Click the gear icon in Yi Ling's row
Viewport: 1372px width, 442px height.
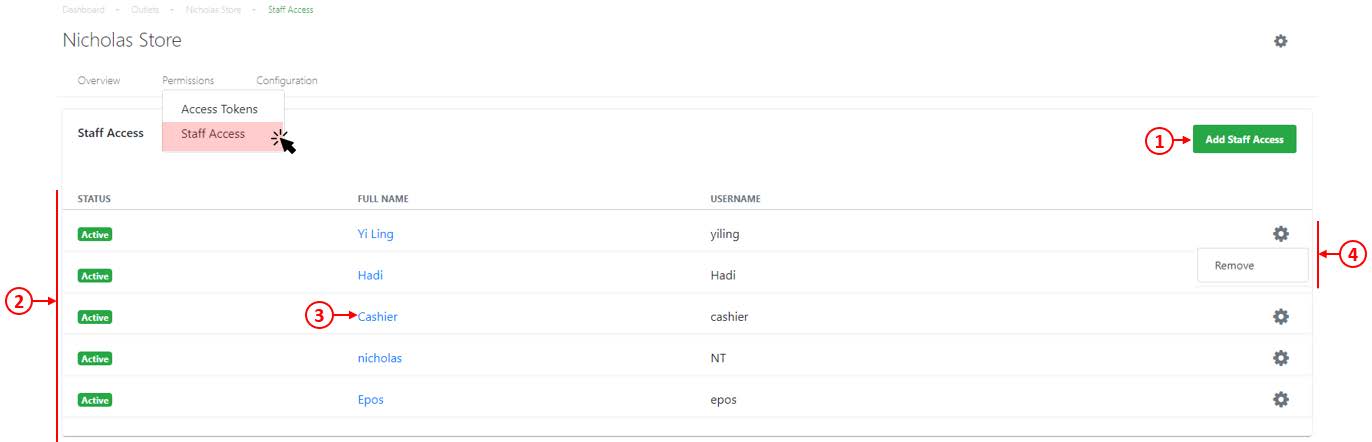point(1280,234)
